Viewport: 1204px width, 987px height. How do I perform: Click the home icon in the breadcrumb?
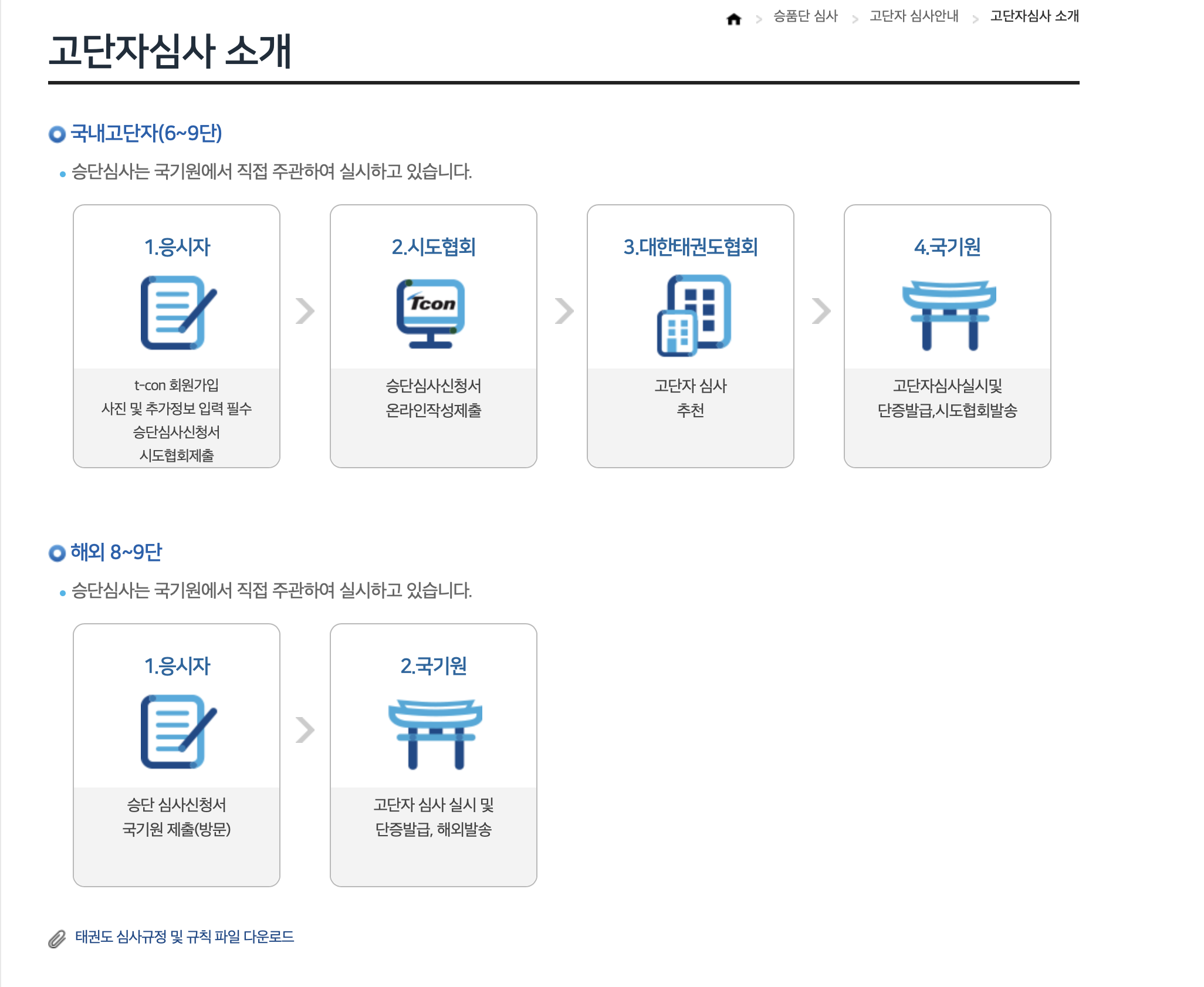click(733, 19)
